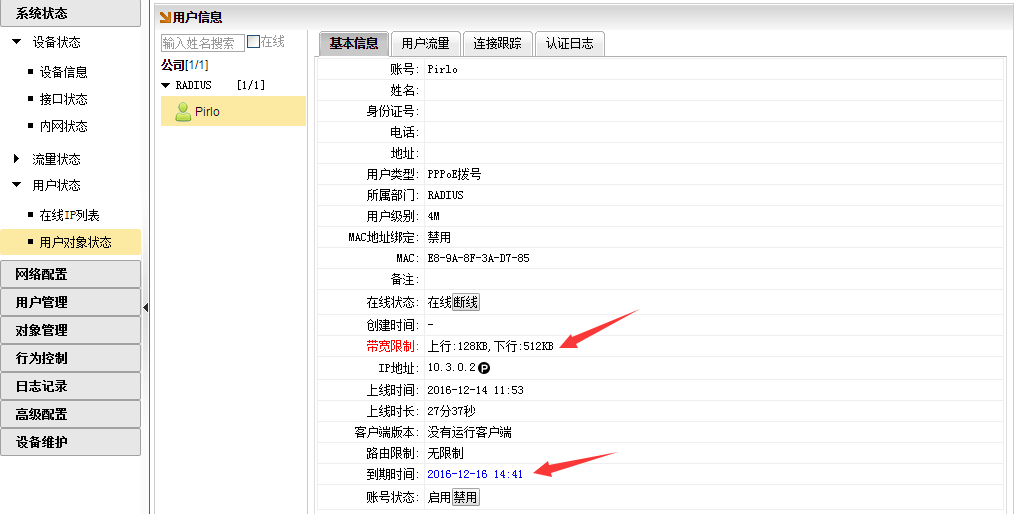Click the P badge beside IP address
This screenshot has width=1016, height=514.
[485, 368]
